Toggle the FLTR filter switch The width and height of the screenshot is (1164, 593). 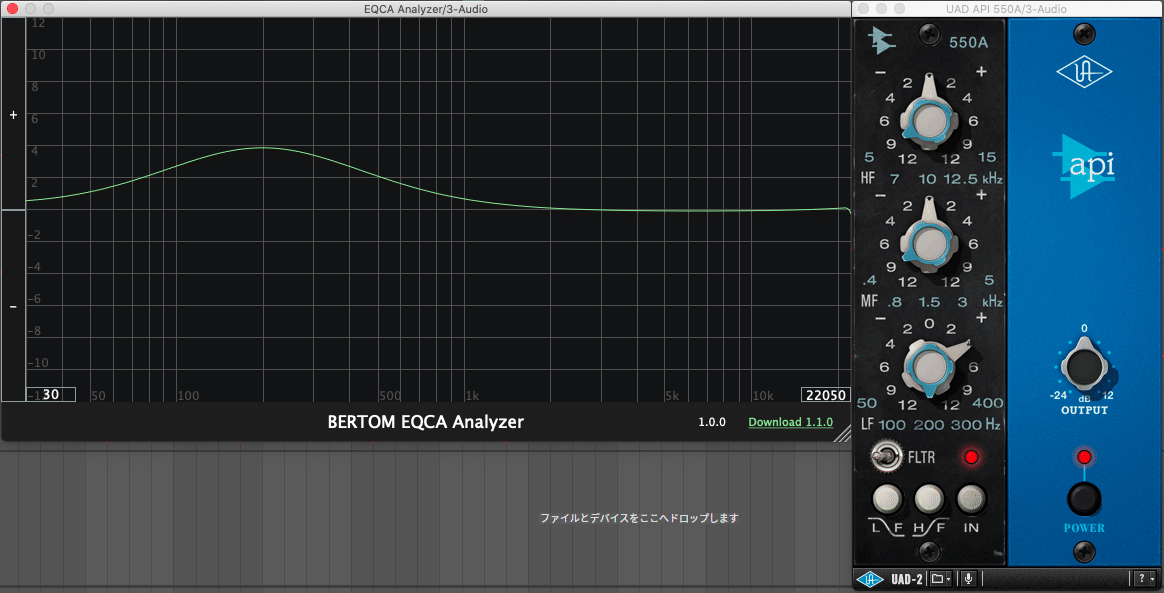click(x=885, y=456)
